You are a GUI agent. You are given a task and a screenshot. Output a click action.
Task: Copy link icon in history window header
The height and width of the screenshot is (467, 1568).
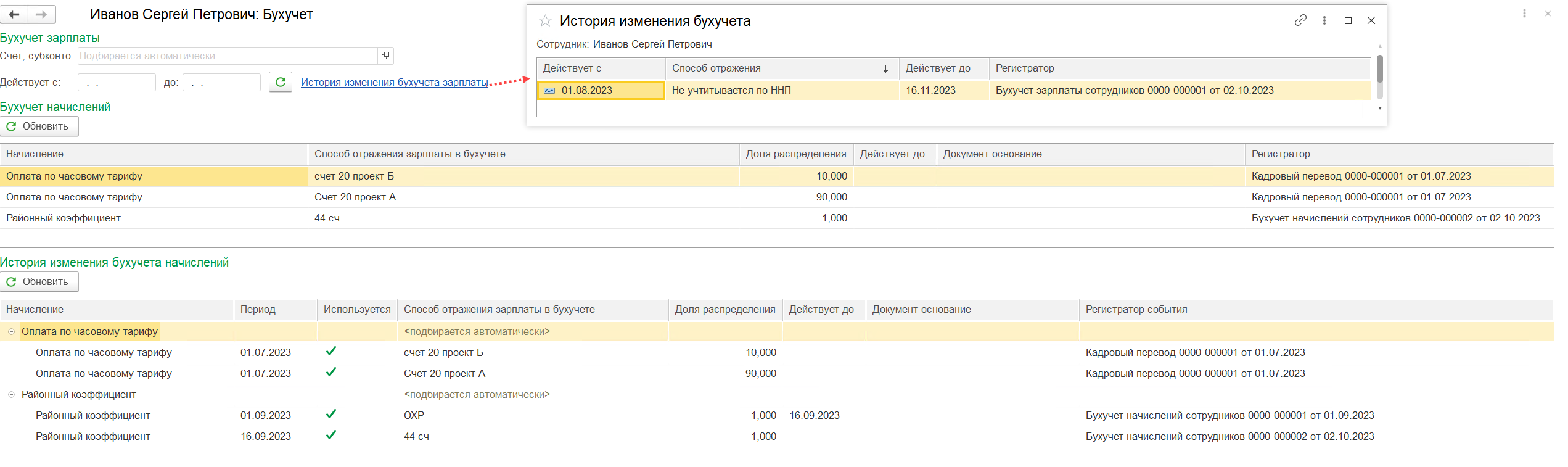coord(1300,20)
